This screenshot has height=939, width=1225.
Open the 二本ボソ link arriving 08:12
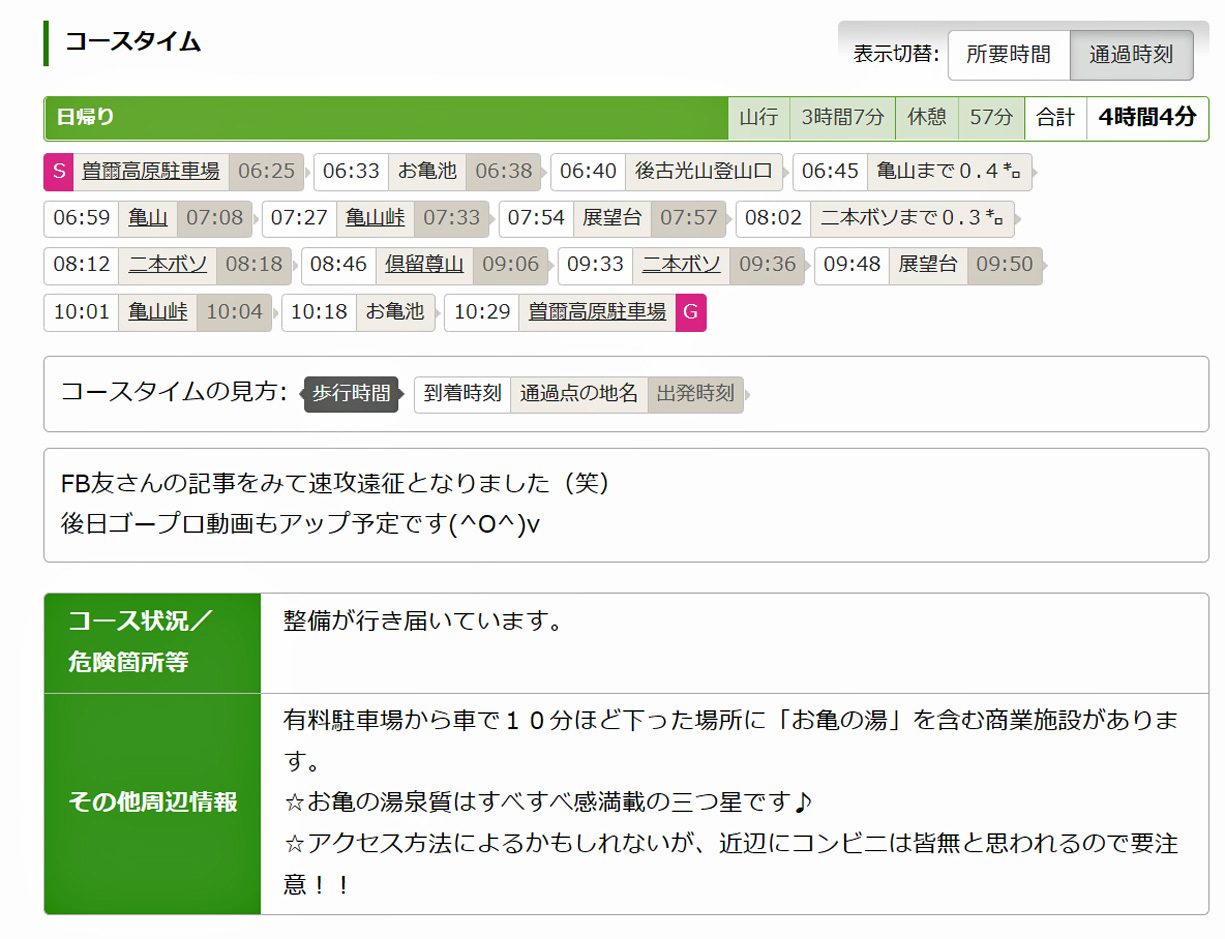tap(167, 265)
